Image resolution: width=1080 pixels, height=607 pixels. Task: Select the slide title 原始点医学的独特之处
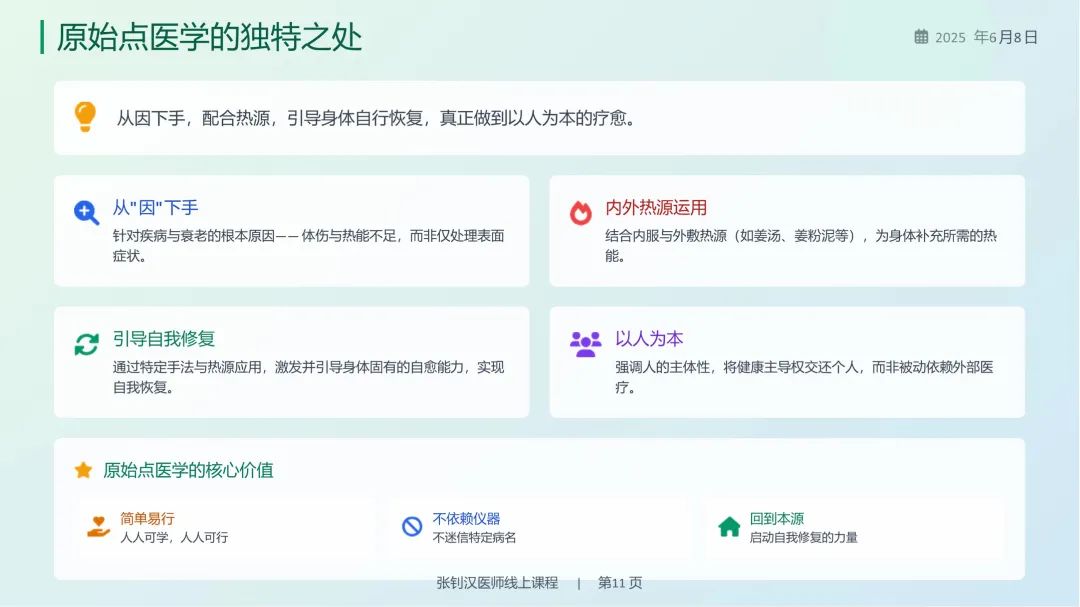click(208, 37)
